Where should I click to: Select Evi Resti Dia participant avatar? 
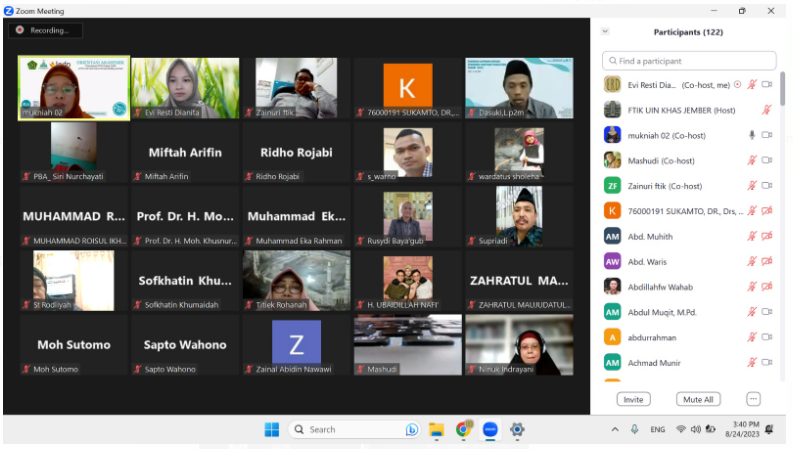(612, 84)
